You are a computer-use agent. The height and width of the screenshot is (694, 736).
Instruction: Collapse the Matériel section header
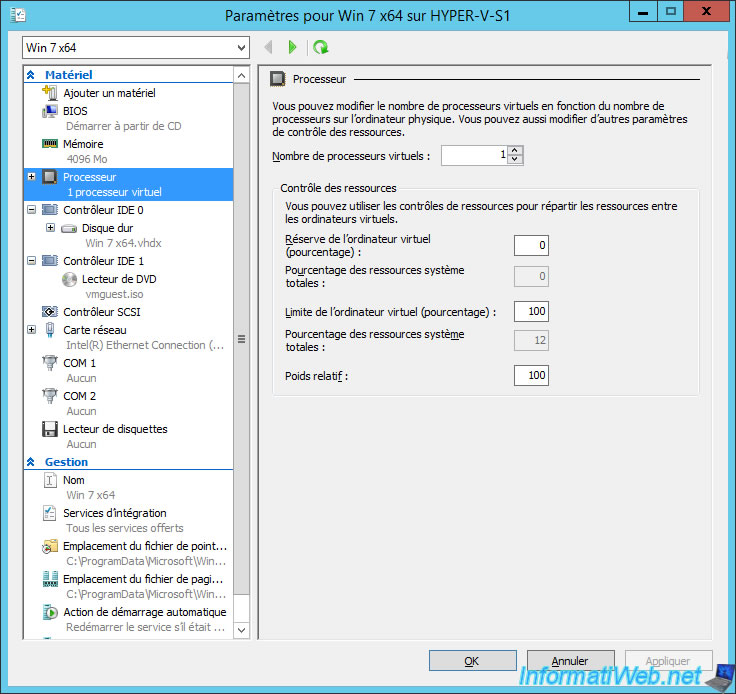click(31, 75)
